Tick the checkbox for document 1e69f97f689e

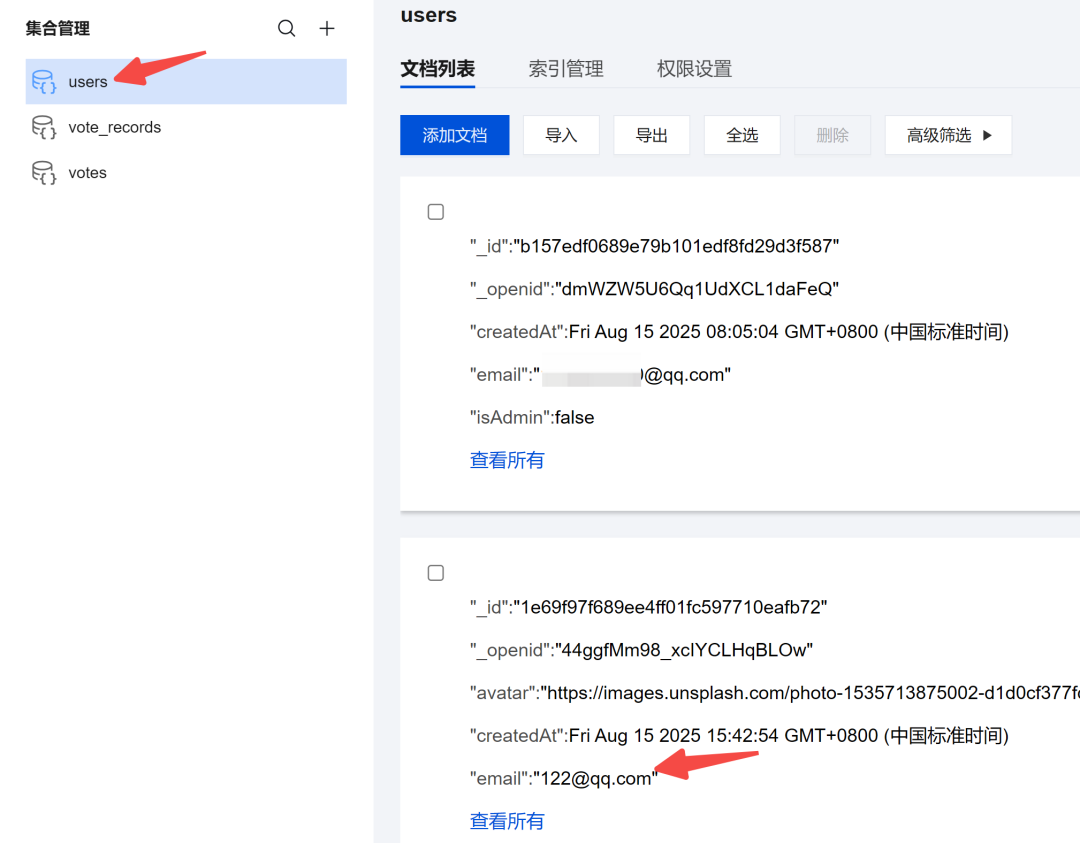pos(436,573)
